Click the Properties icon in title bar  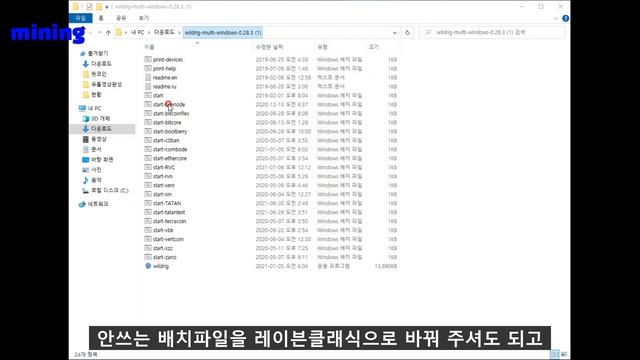coord(89,7)
